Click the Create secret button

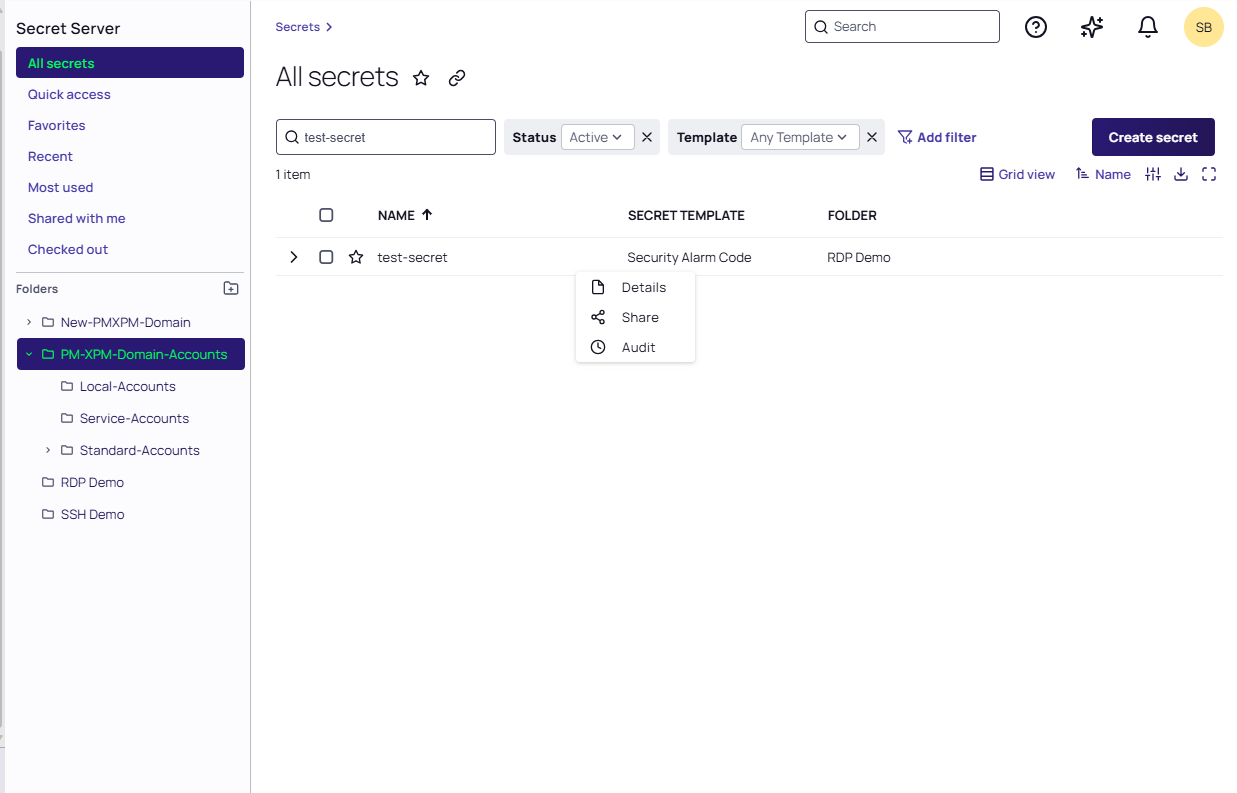point(1153,137)
